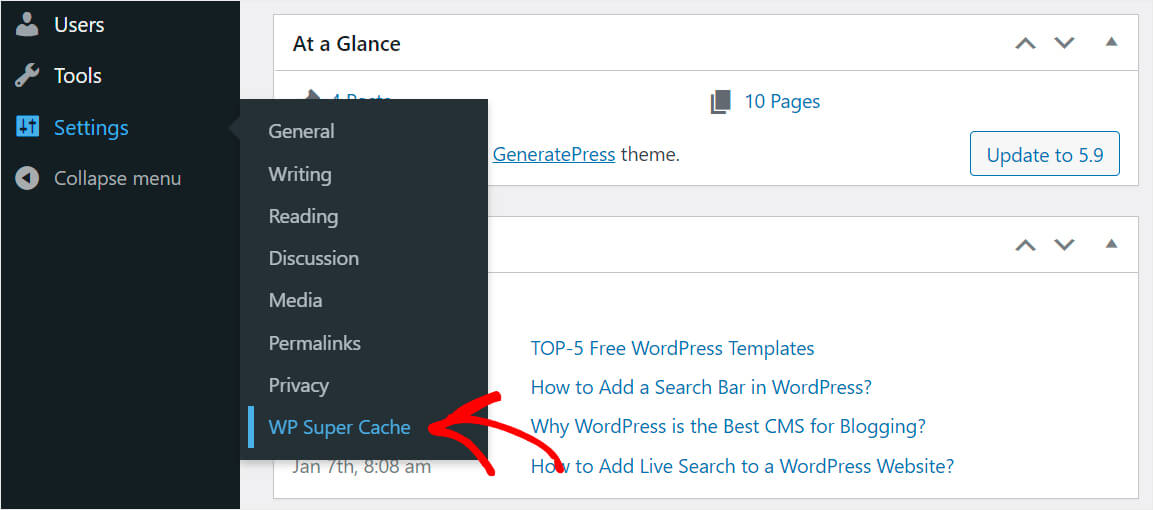Viewport: 1153px width, 510px height.
Task: Move At a Glance panel up
Action: (1025, 43)
